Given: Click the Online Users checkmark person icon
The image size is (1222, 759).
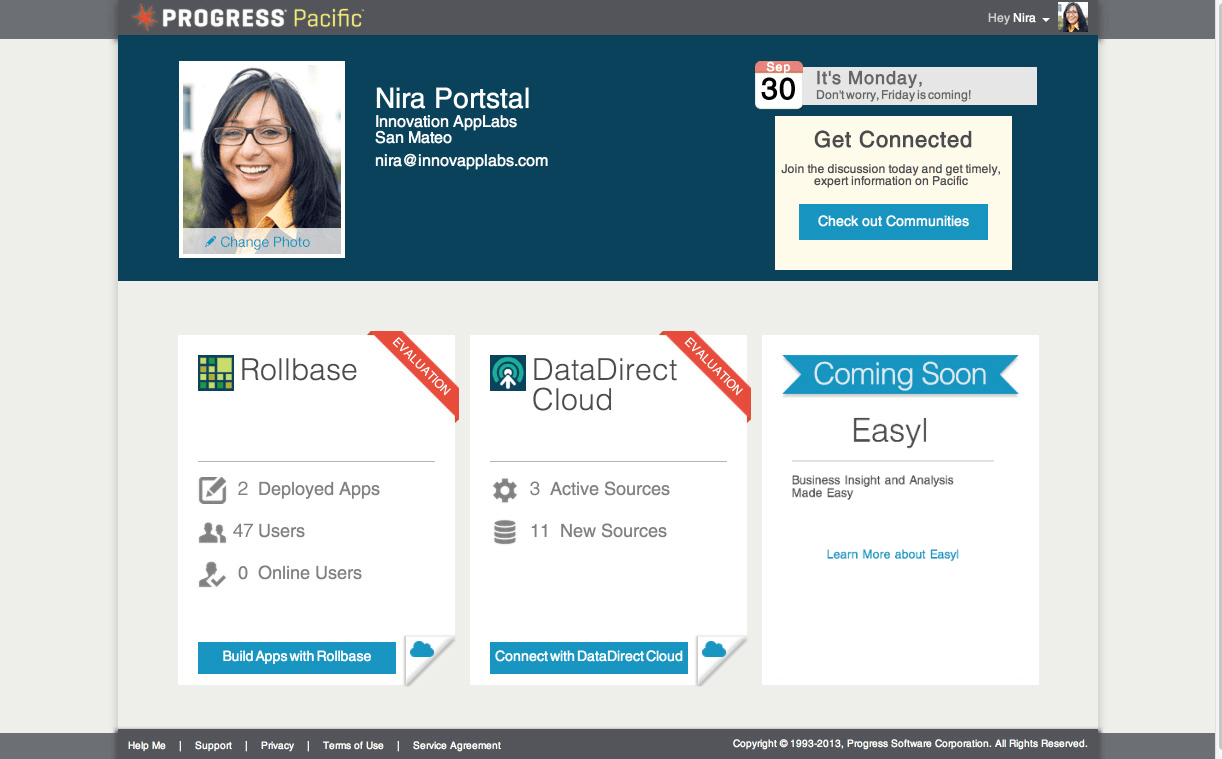Looking at the screenshot, I should click(212, 574).
